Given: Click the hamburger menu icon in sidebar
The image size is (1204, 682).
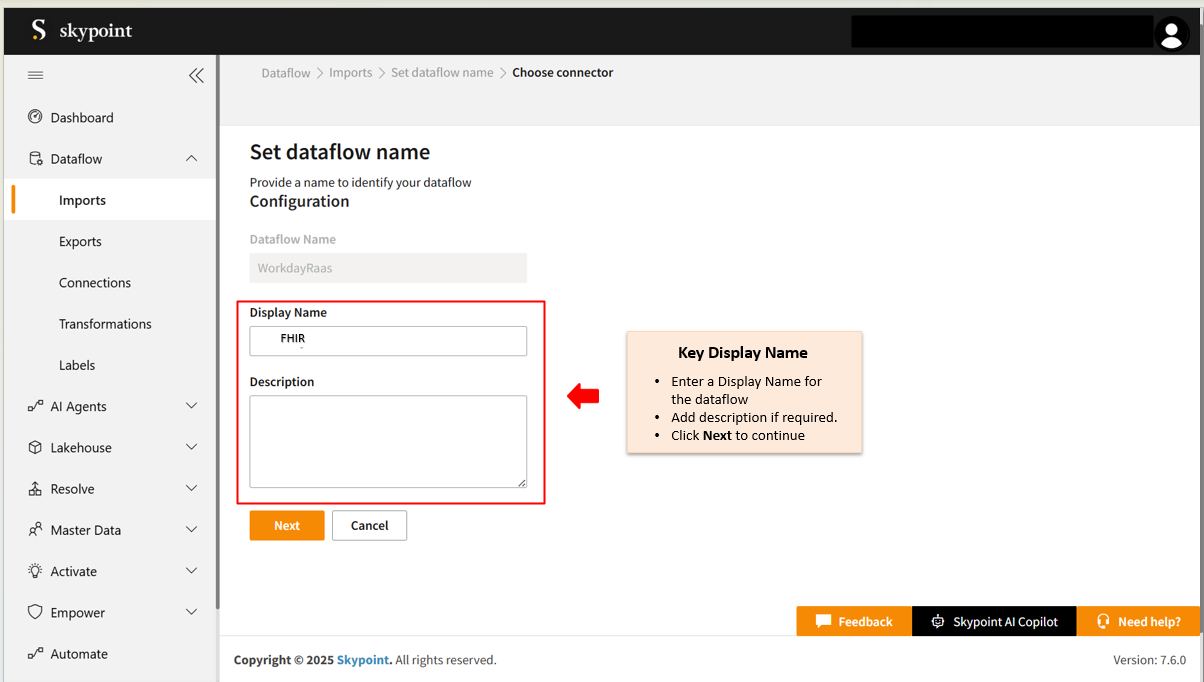Looking at the screenshot, I should click(36, 76).
